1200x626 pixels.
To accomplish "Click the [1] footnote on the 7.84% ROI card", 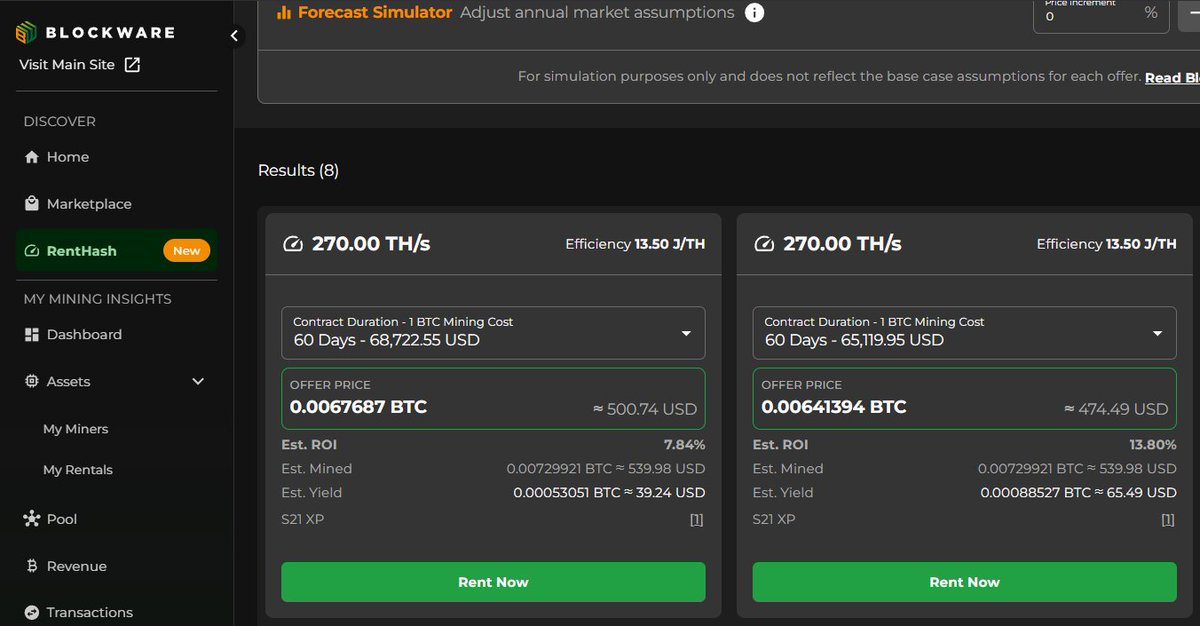I will click(697, 520).
